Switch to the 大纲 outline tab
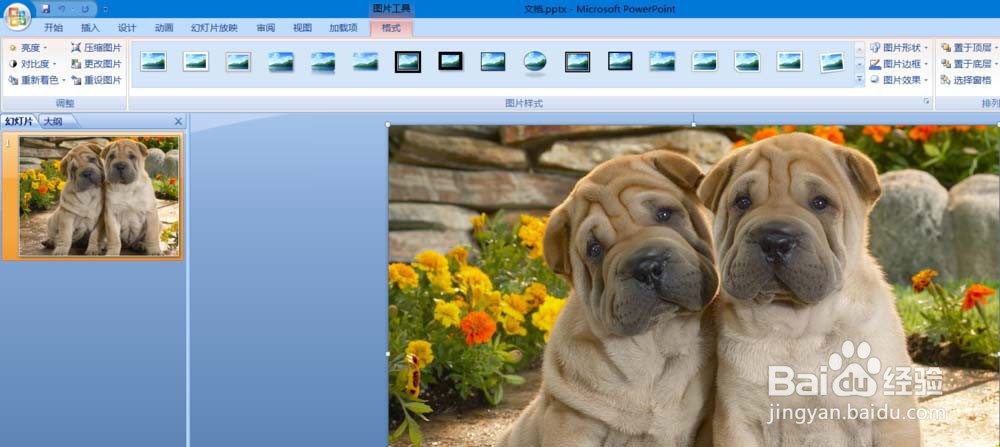 (x=54, y=121)
